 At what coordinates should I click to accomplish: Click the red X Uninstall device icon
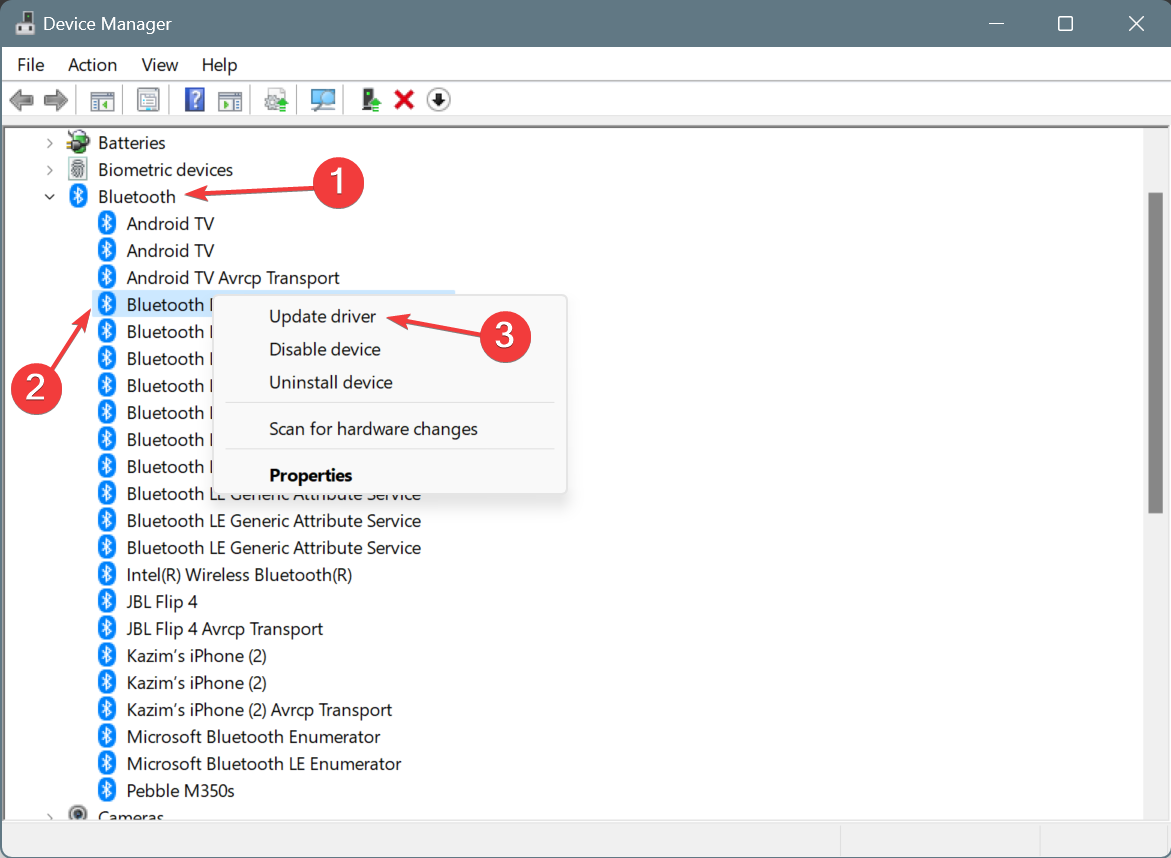click(404, 99)
